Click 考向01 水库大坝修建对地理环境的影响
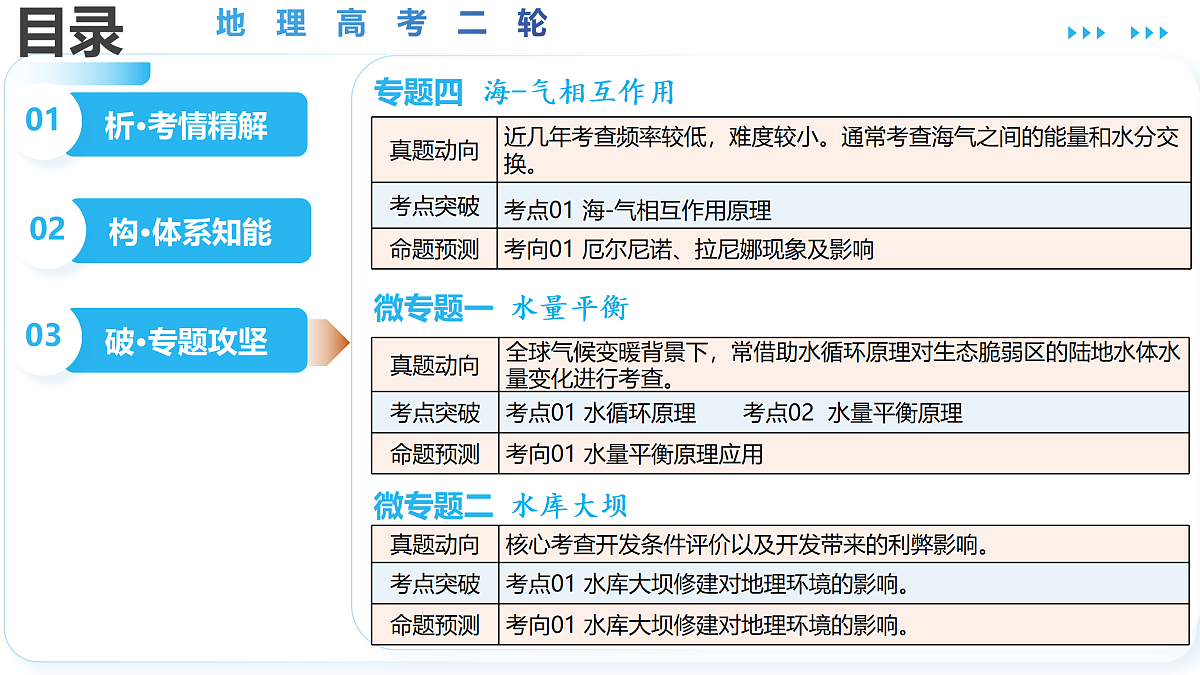The height and width of the screenshot is (675, 1200). [x=708, y=626]
